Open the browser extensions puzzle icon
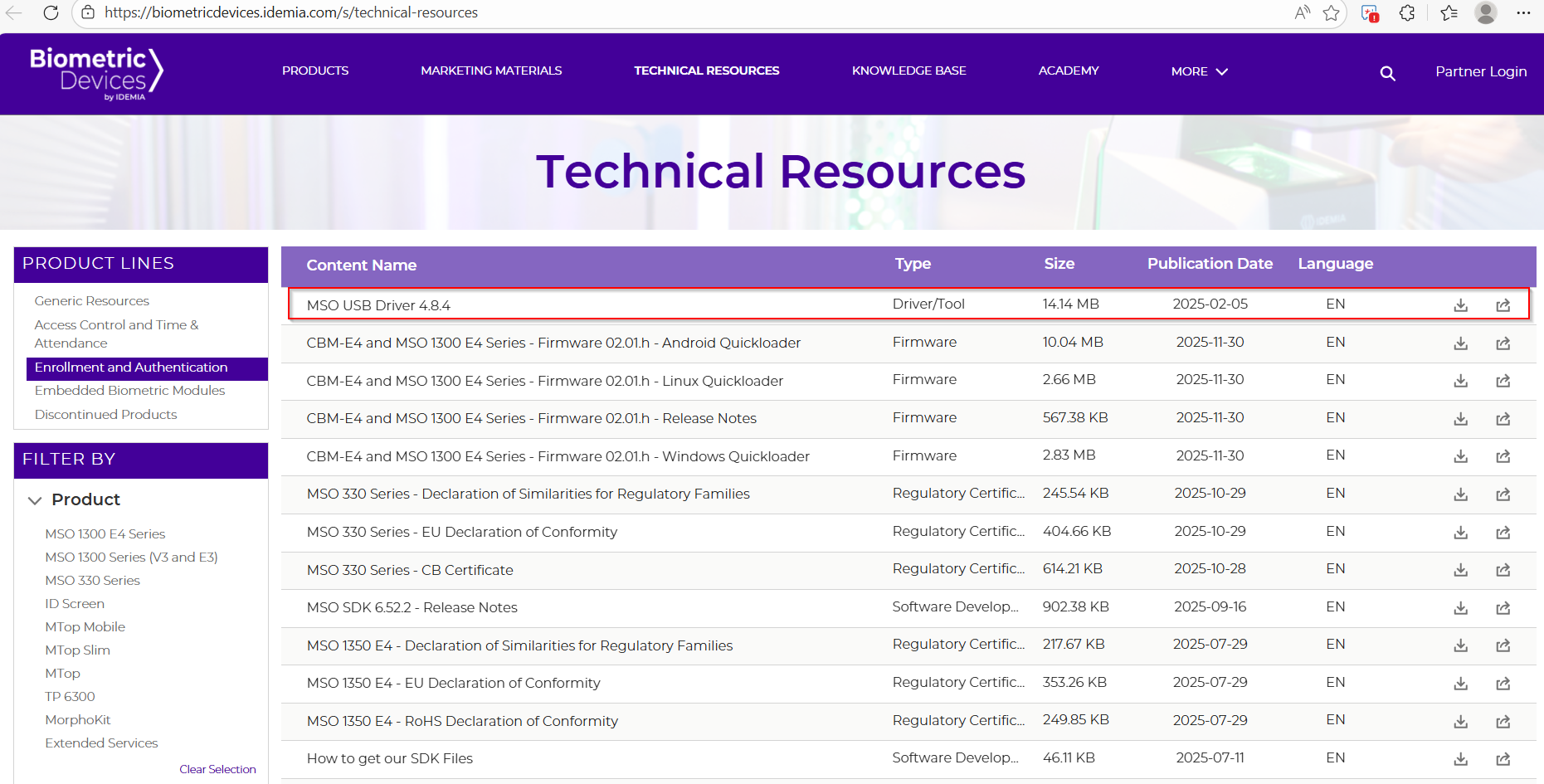The height and width of the screenshot is (784, 1544). click(x=1407, y=12)
